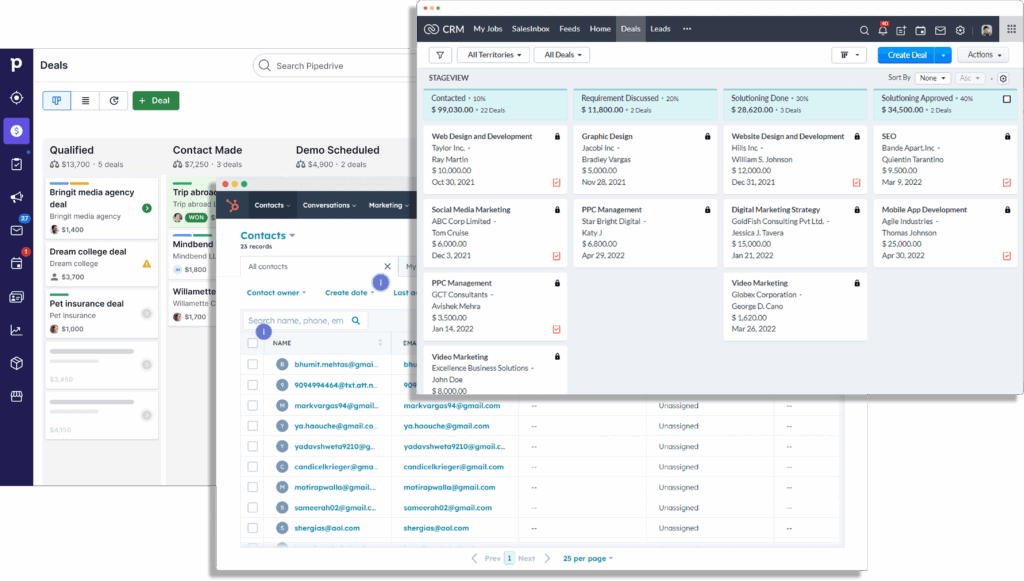Open Actions dropdown in Zoho CRM
Image resolution: width=1024 pixels, height=581 pixels.
pos(984,55)
